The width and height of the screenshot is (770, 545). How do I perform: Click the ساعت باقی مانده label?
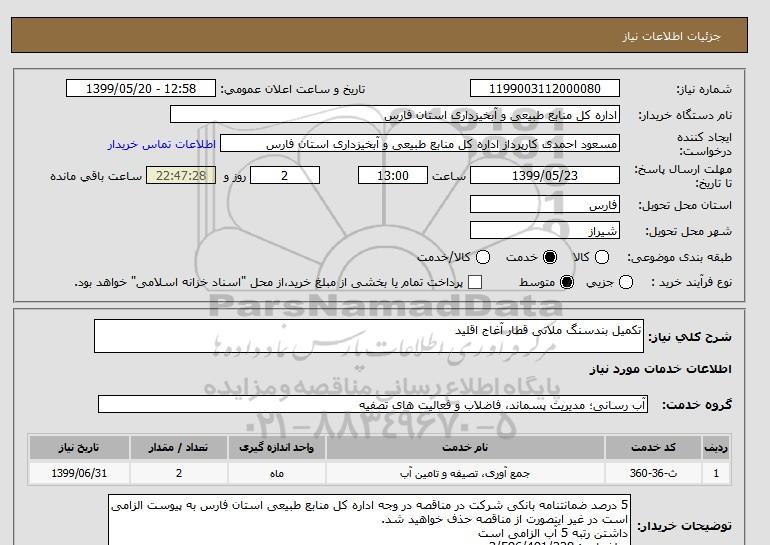click(x=96, y=176)
